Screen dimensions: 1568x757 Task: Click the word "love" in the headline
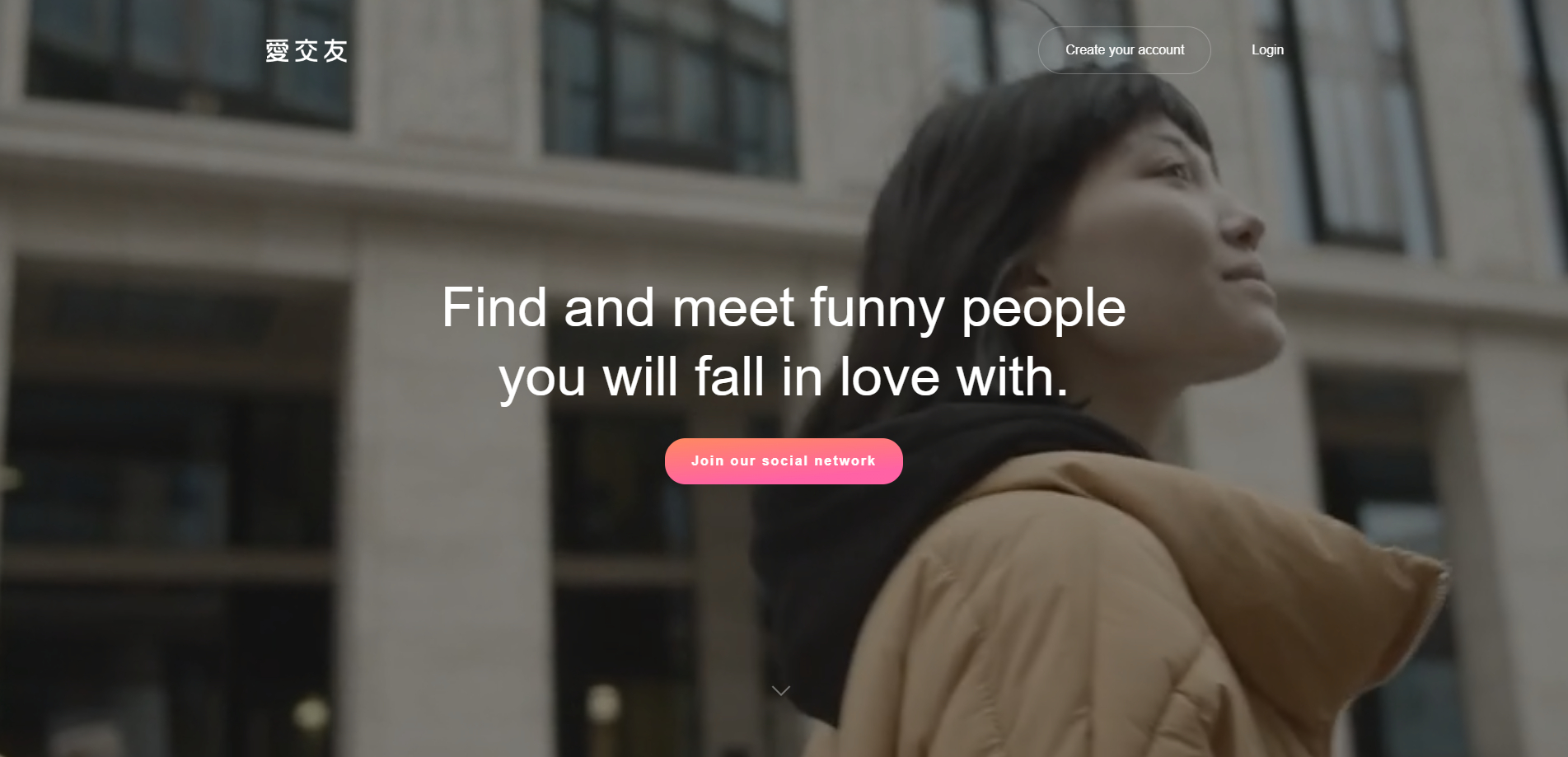[889, 377]
